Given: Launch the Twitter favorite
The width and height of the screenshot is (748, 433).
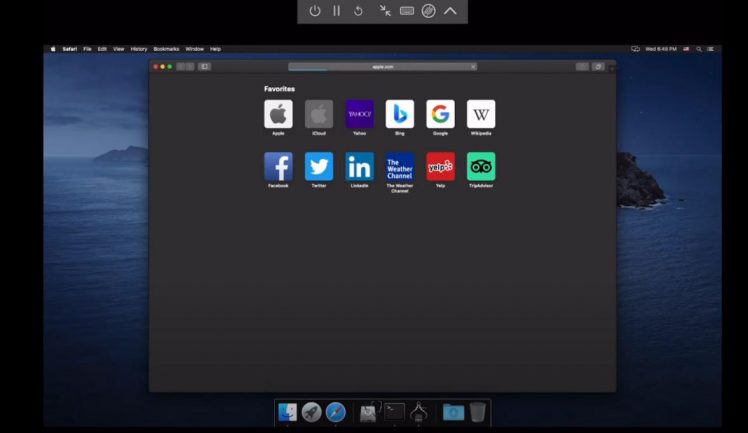Looking at the screenshot, I should tap(319, 166).
